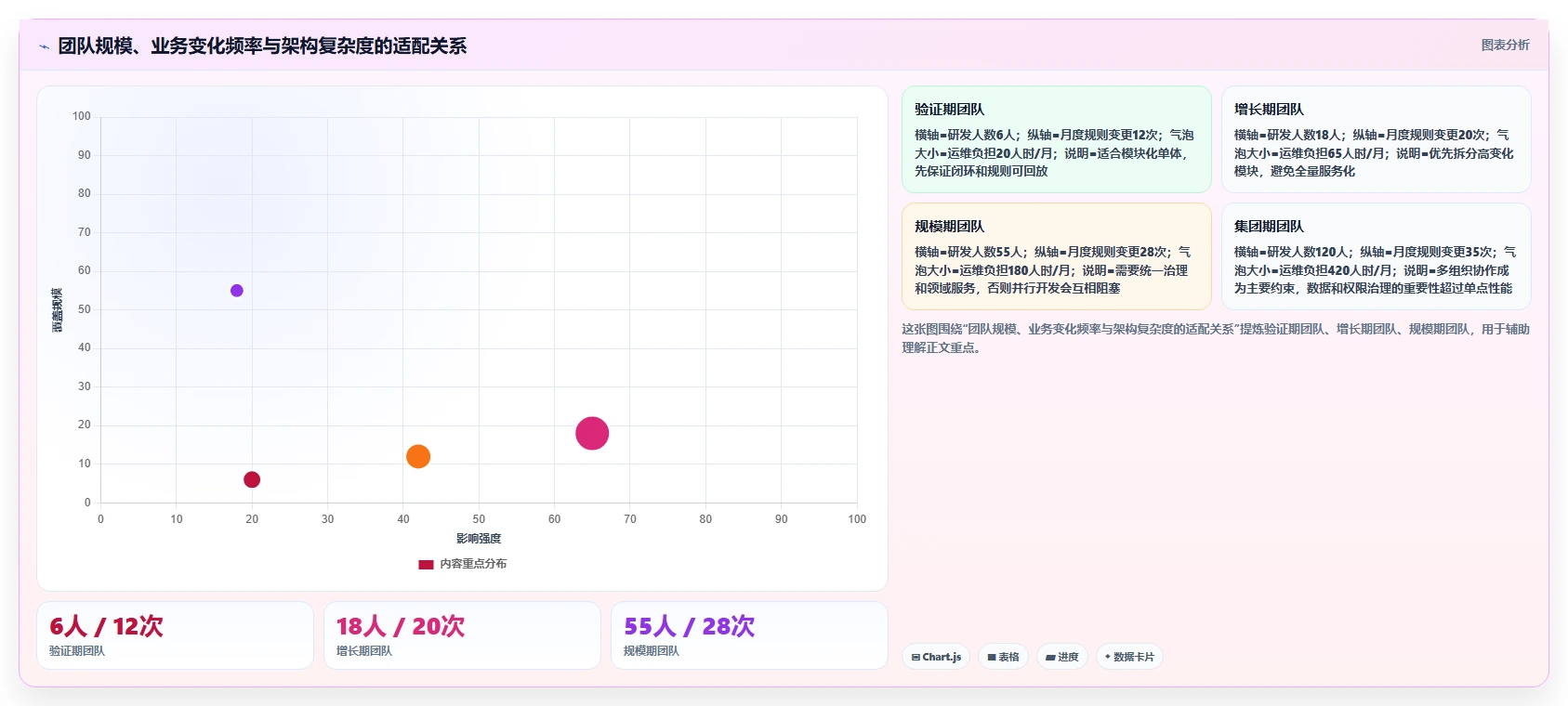
Task: Open the 验证期团队 info card
Action: 1057,139
